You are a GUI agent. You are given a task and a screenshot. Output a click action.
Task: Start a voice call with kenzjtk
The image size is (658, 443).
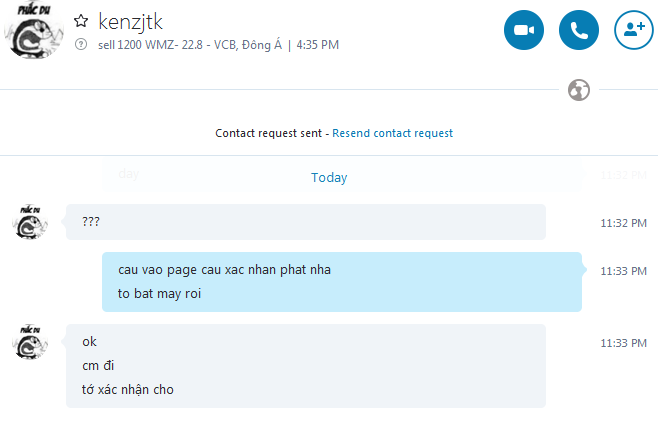tap(579, 30)
